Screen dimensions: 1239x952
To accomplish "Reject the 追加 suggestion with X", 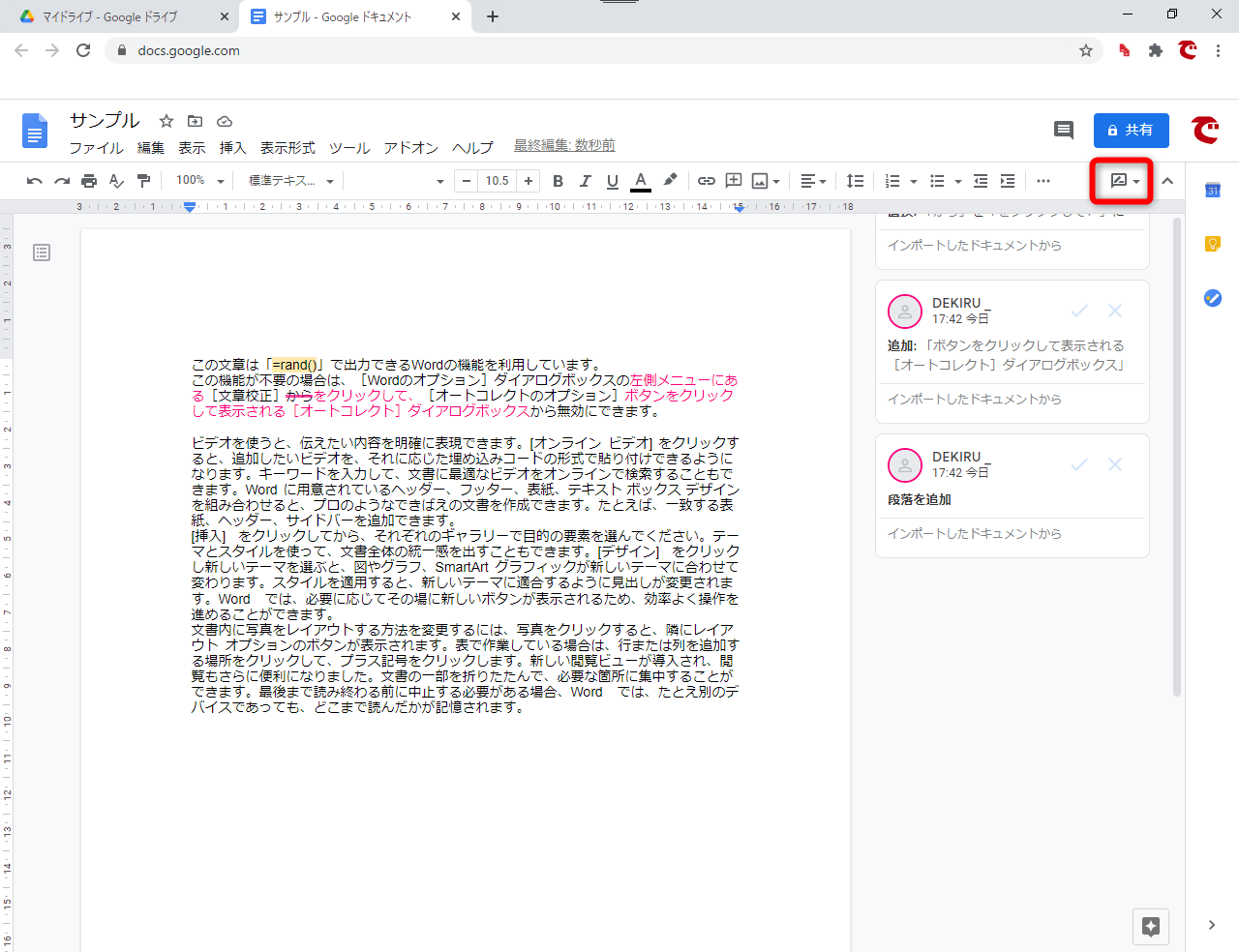I will [1115, 311].
